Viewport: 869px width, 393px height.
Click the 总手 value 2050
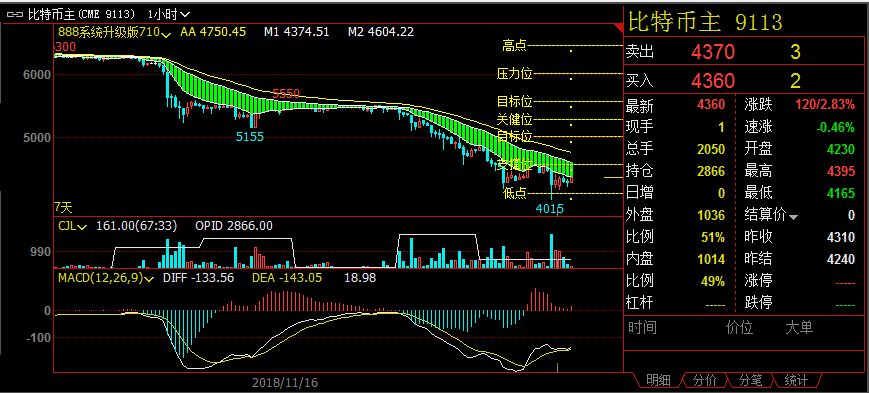[711, 149]
